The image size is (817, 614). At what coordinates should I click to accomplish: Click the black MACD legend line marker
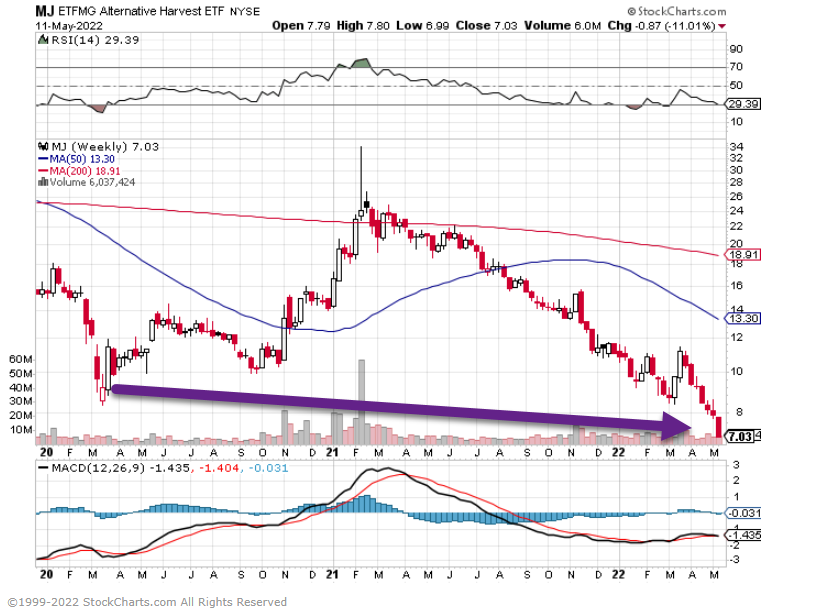point(44,468)
